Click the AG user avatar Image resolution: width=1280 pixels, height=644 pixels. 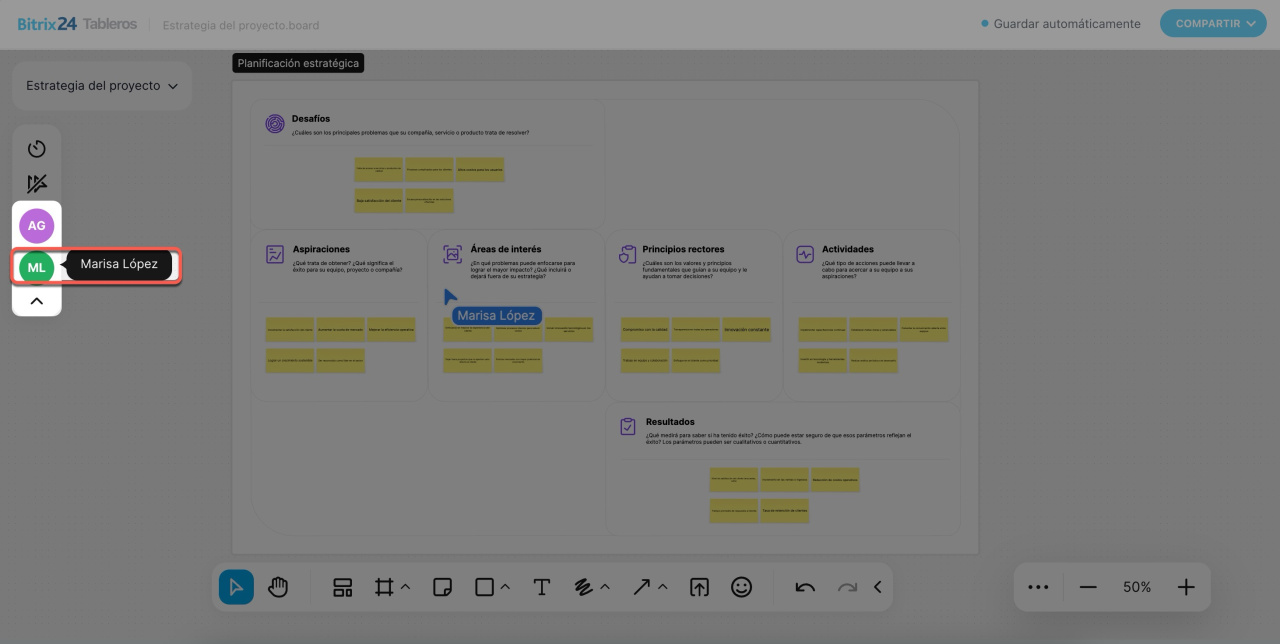tap(37, 226)
